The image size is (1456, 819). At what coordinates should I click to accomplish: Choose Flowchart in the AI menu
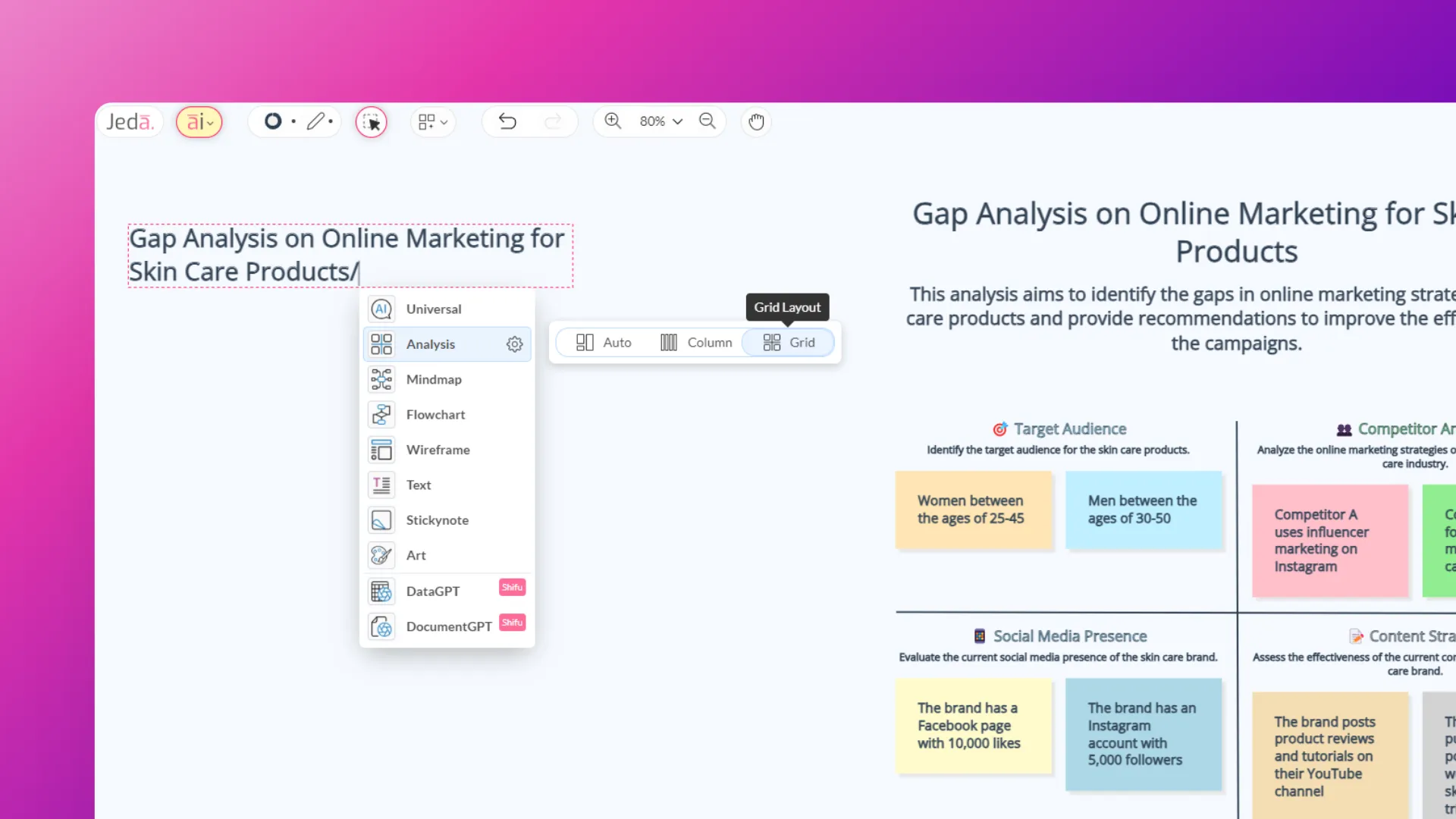[x=436, y=414]
